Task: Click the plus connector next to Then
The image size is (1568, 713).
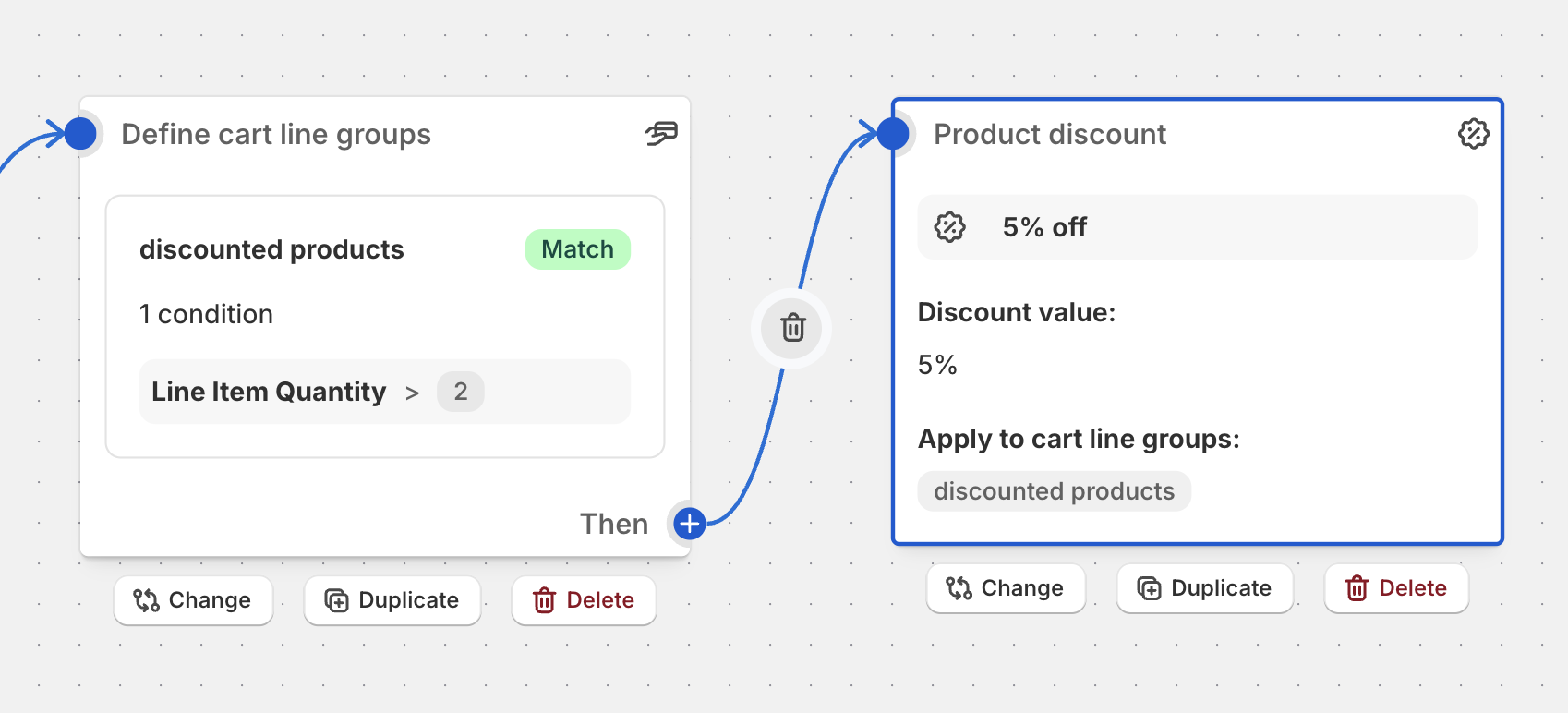Action: [x=689, y=524]
